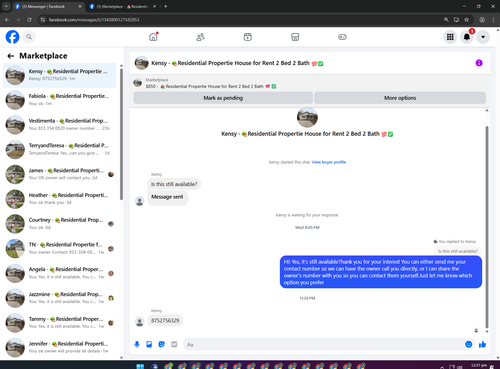The width and height of the screenshot is (500, 369).
Task: Open the notifications bell
Action: (467, 37)
